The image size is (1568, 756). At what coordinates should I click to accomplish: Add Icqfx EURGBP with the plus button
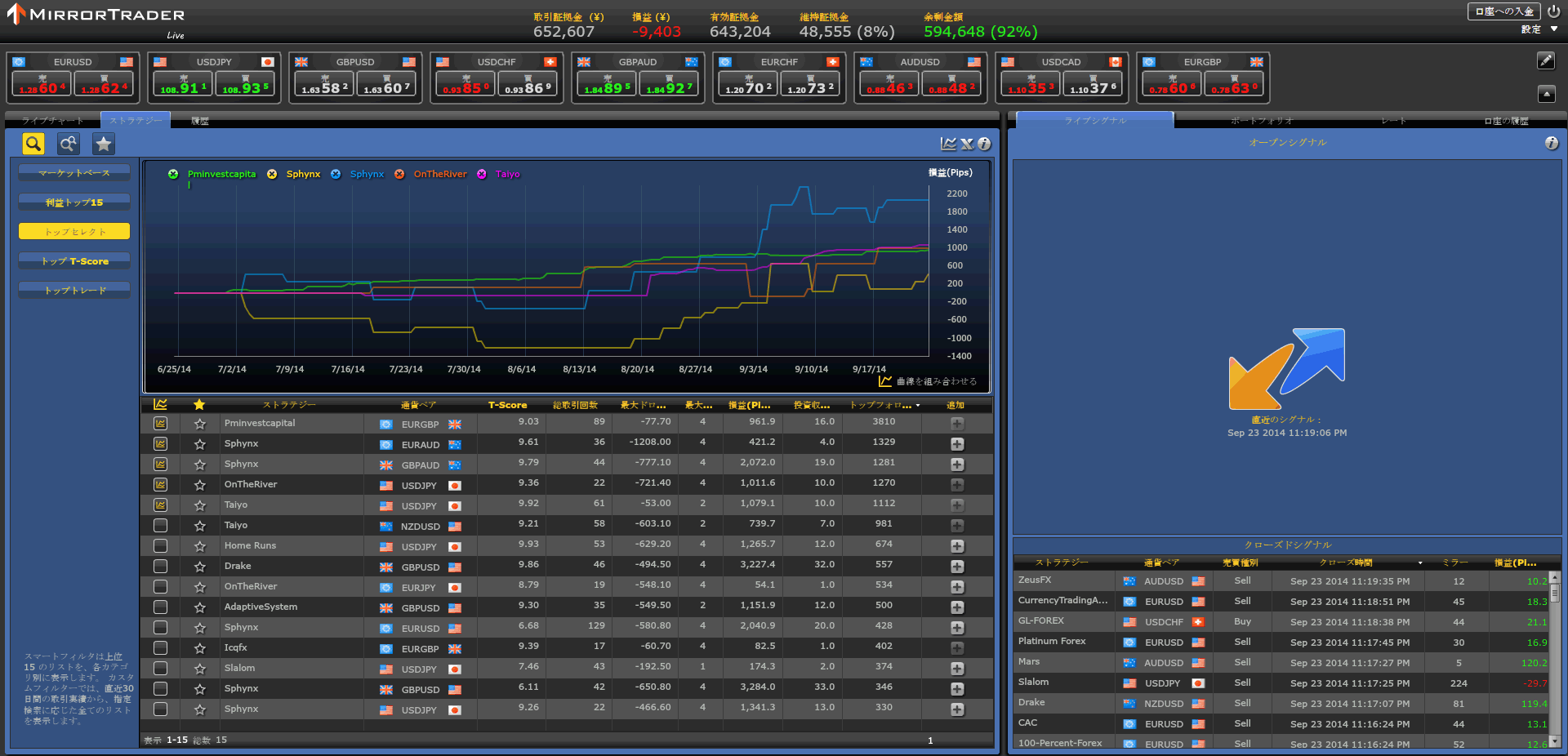957,648
